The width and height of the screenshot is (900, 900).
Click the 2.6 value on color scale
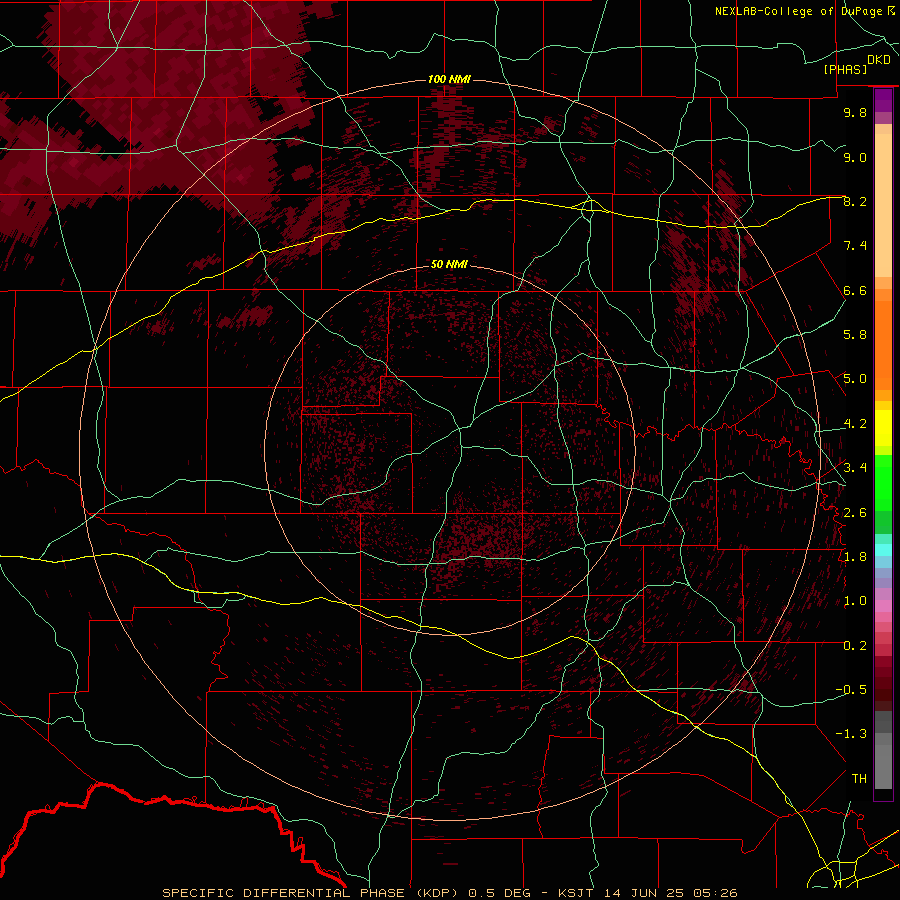tap(855, 513)
